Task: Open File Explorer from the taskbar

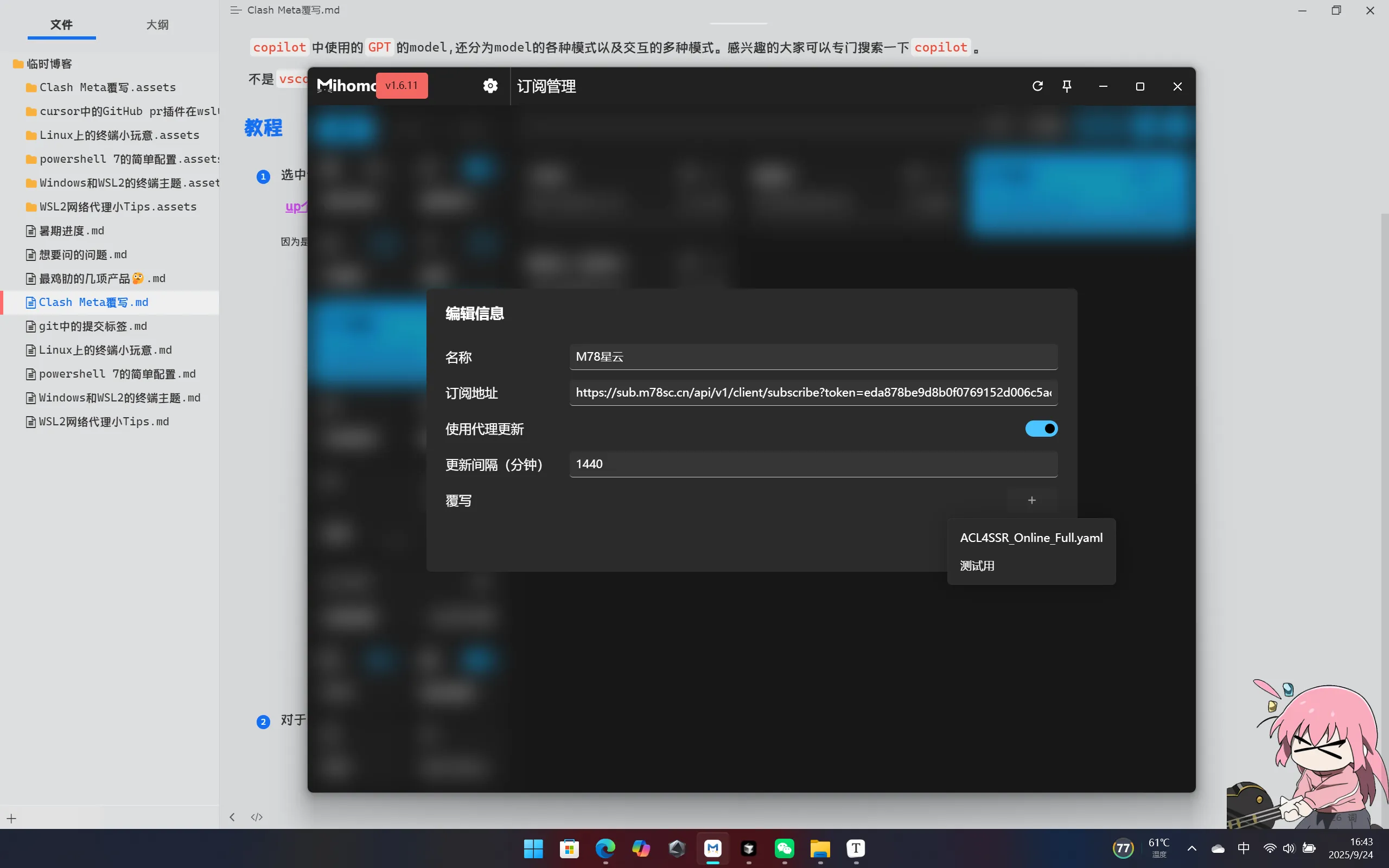Action: point(819,848)
